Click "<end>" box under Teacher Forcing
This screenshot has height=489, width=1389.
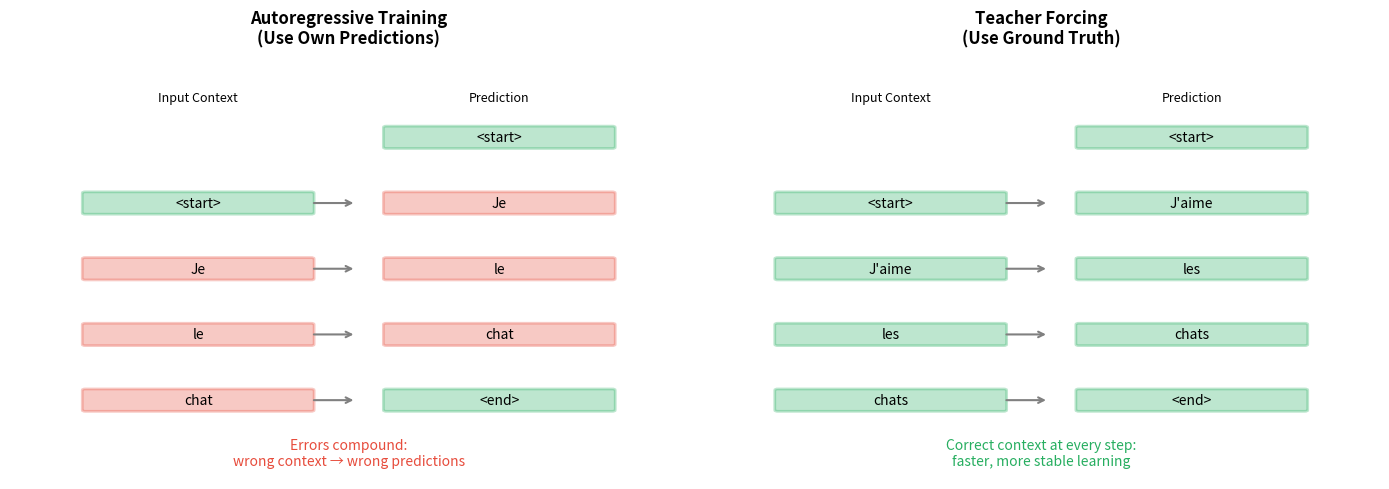coord(1191,400)
